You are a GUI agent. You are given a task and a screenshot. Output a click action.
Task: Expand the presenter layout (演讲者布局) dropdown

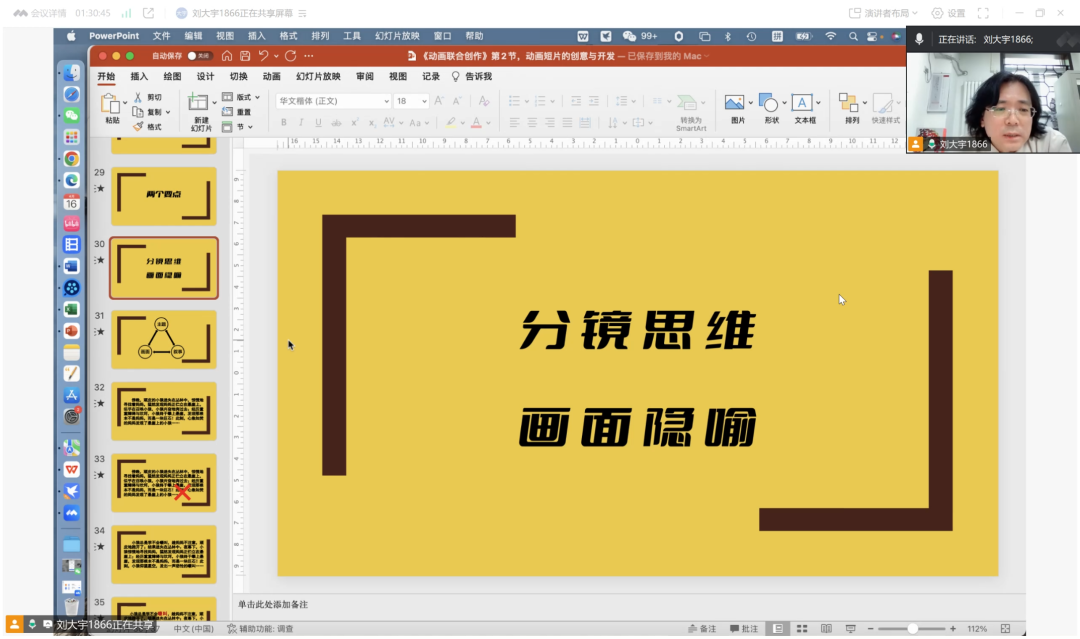tap(884, 13)
